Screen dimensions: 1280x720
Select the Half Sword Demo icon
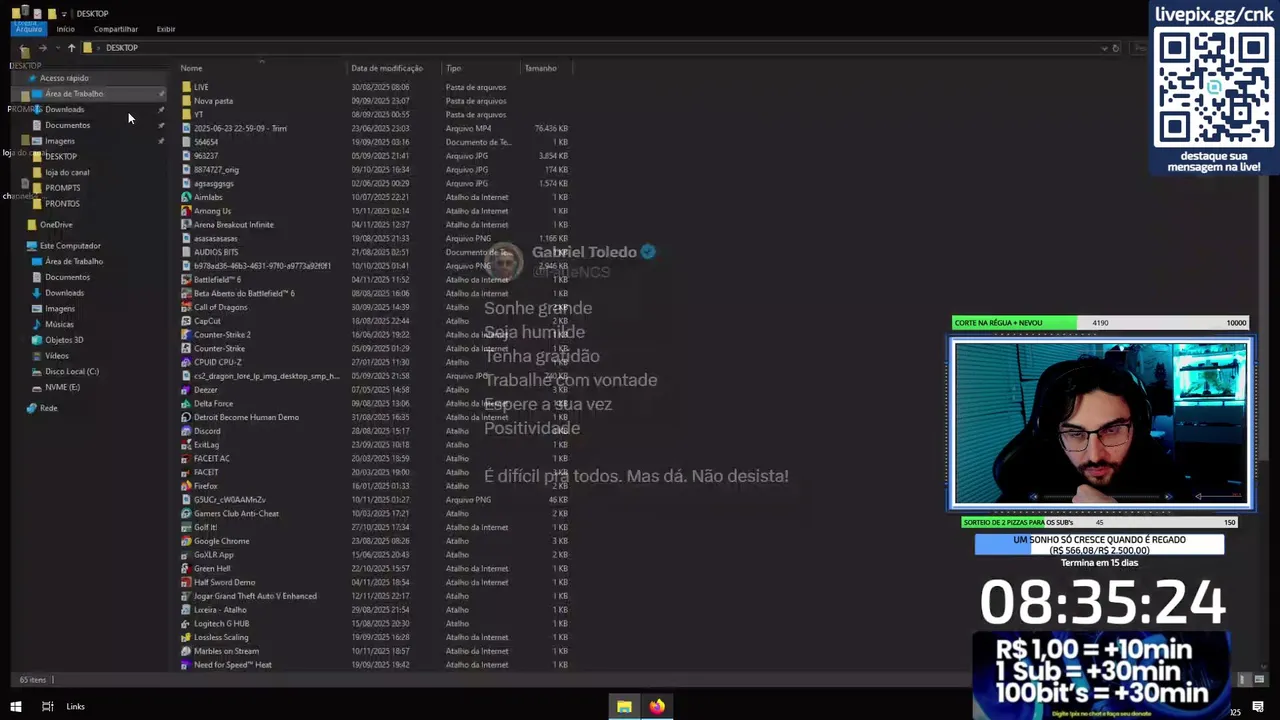point(186,582)
